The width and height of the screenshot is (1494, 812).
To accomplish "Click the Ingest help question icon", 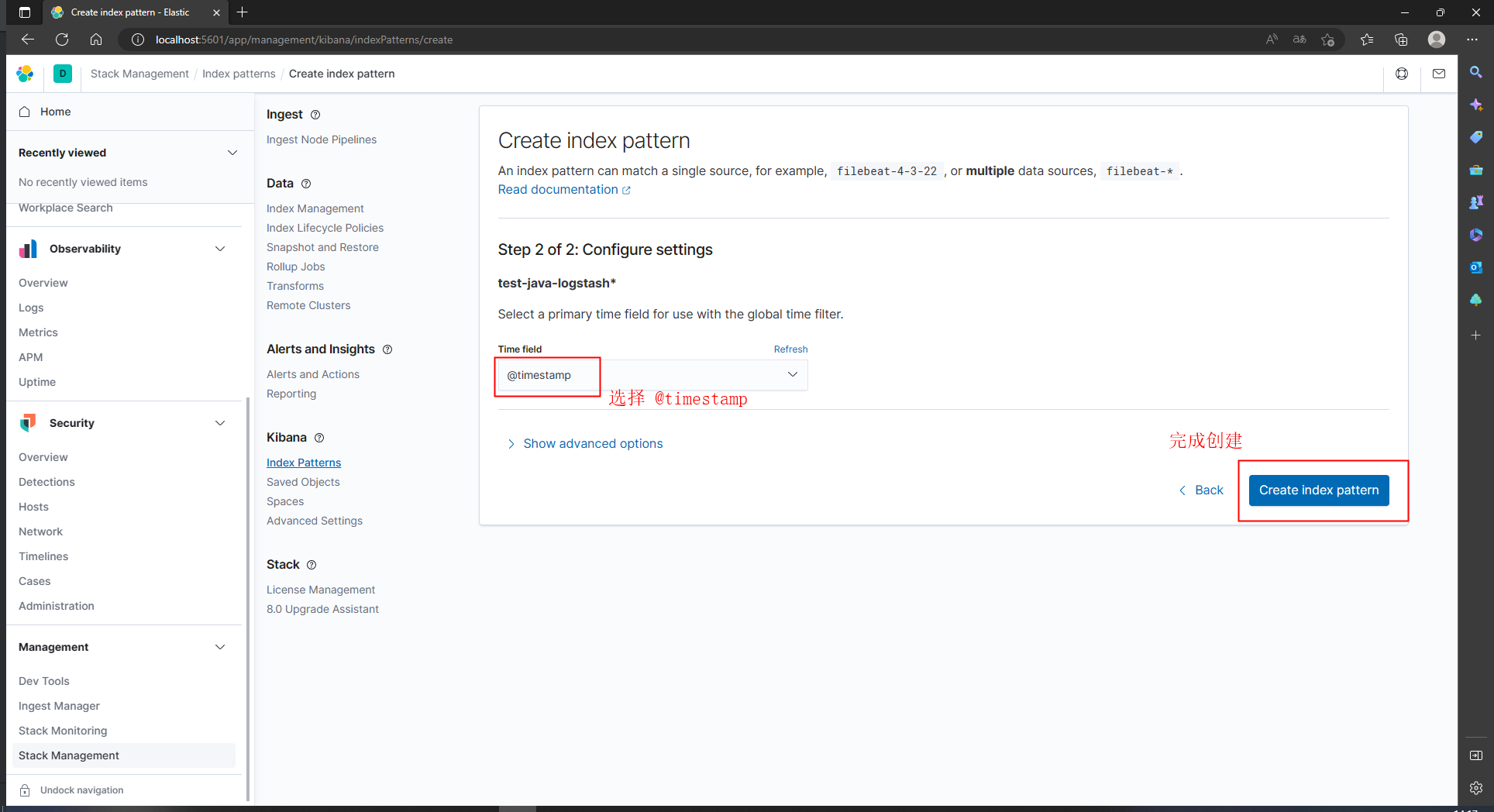I will 315,115.
